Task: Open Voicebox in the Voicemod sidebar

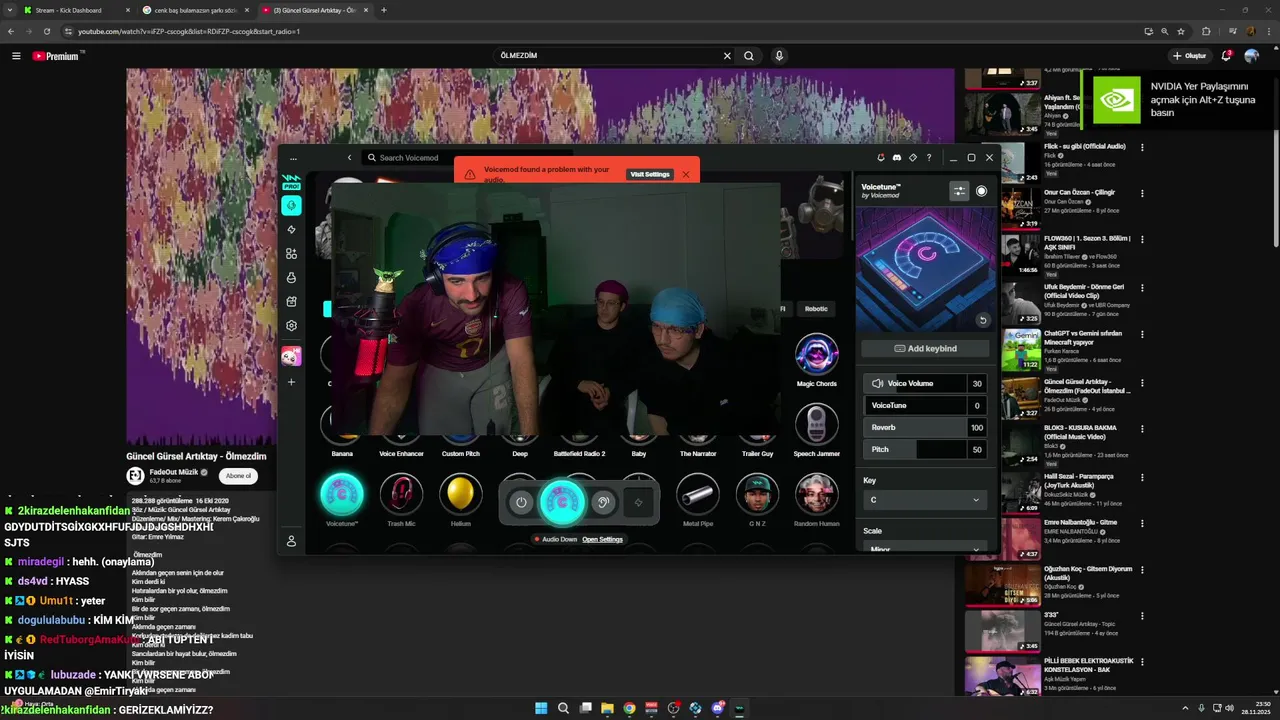Action: point(291,205)
